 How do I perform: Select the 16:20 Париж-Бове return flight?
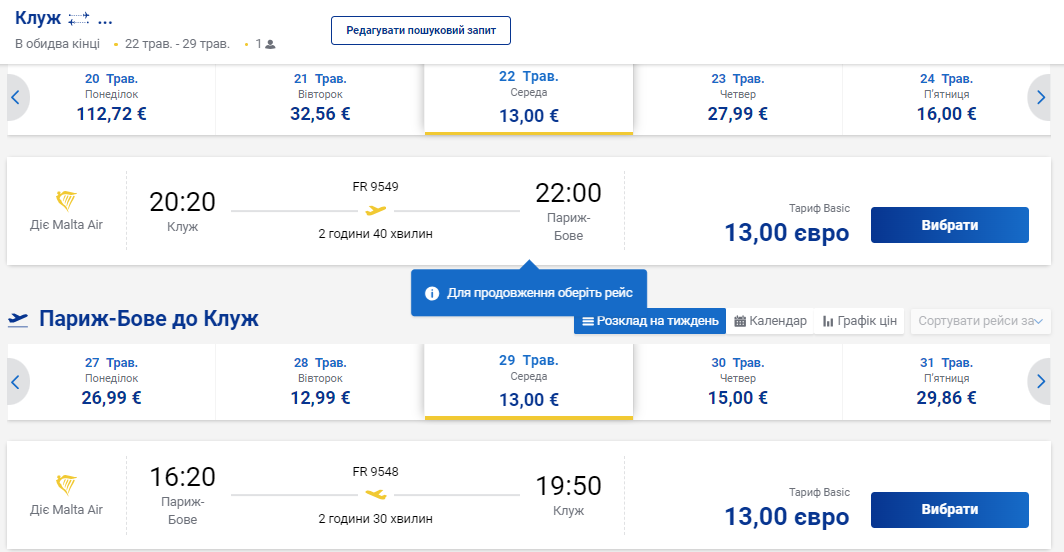point(949,510)
